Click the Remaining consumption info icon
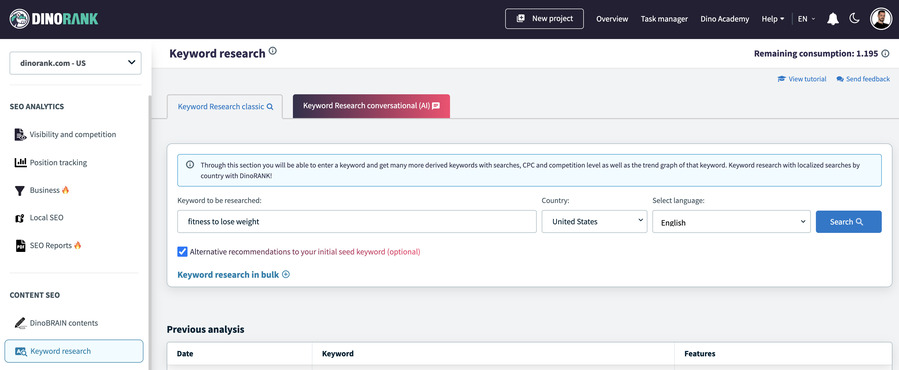This screenshot has height=370, width=899. tap(885, 54)
